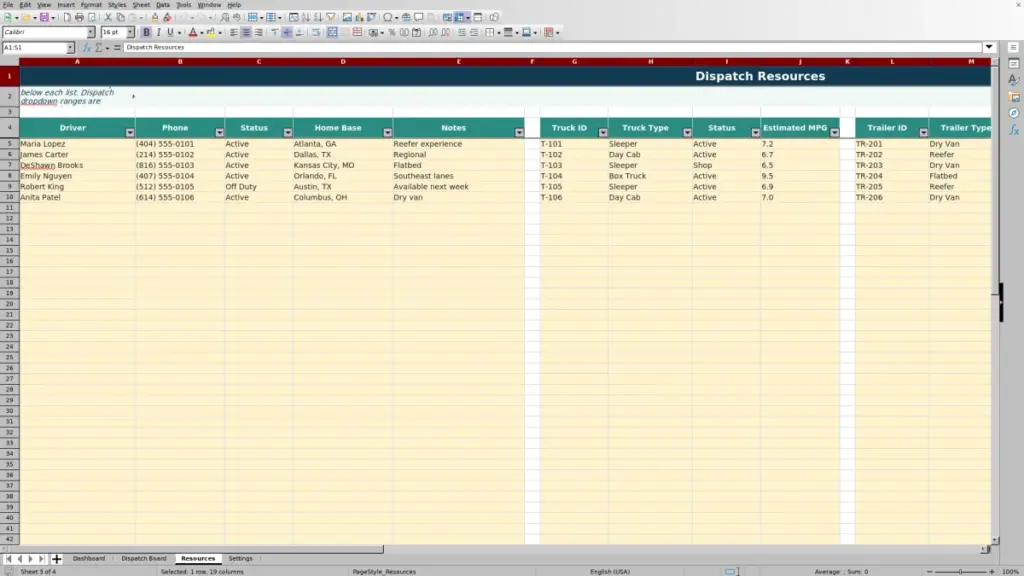Click the Insert Chart icon
Viewport: 1024px width, 576px height.
359,17
